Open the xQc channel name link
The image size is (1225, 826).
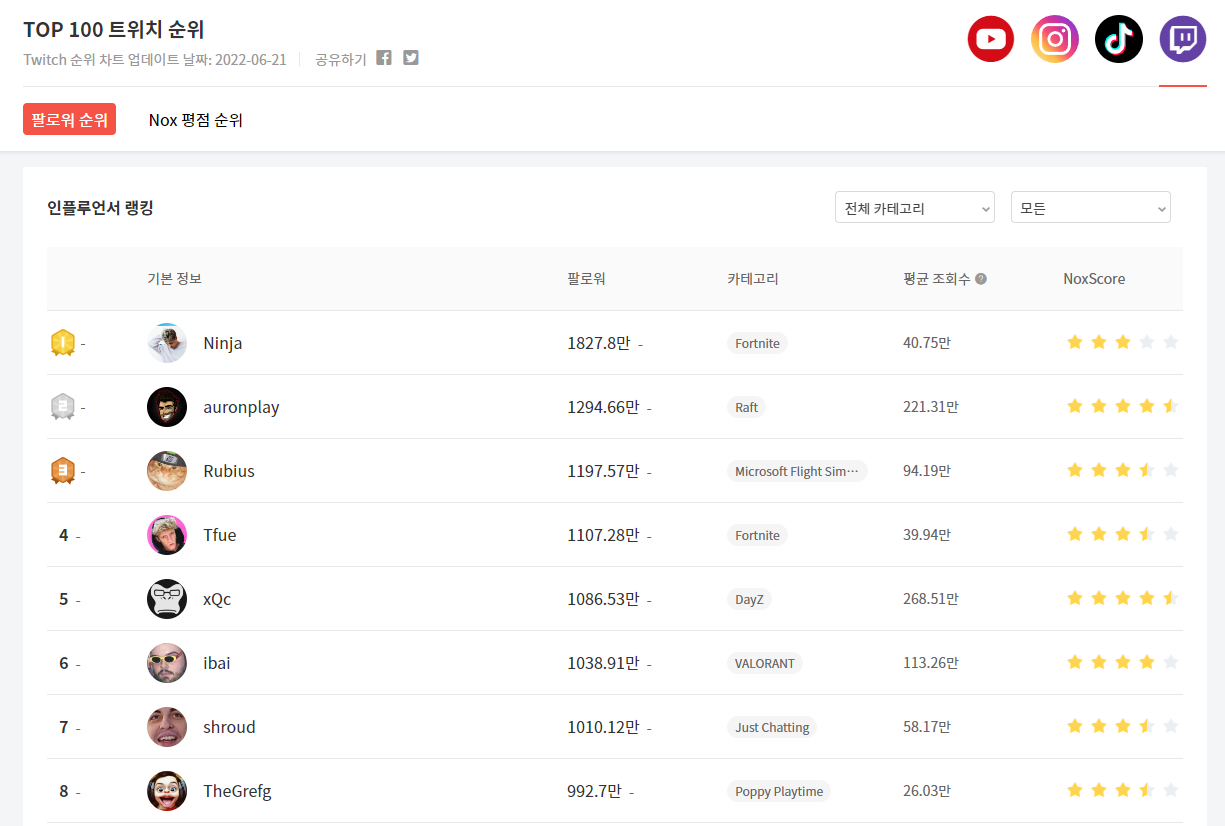tap(217, 599)
